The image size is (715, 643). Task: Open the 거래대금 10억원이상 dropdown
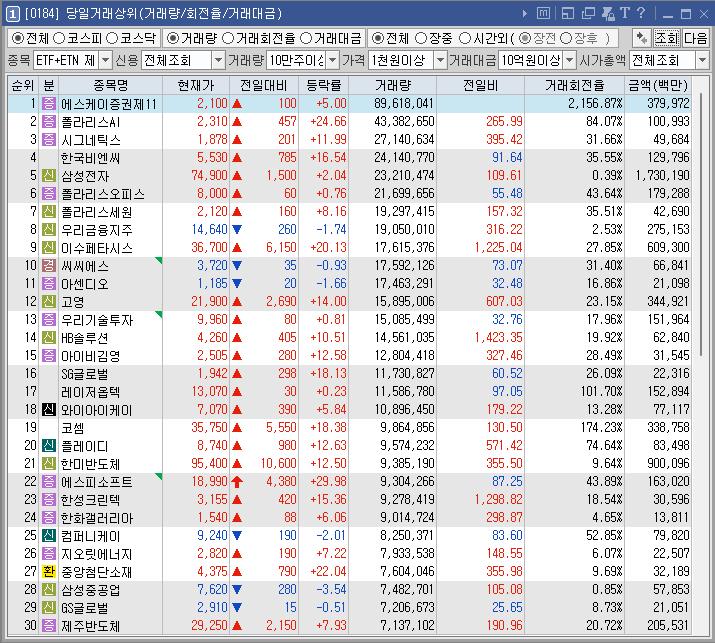click(x=570, y=60)
